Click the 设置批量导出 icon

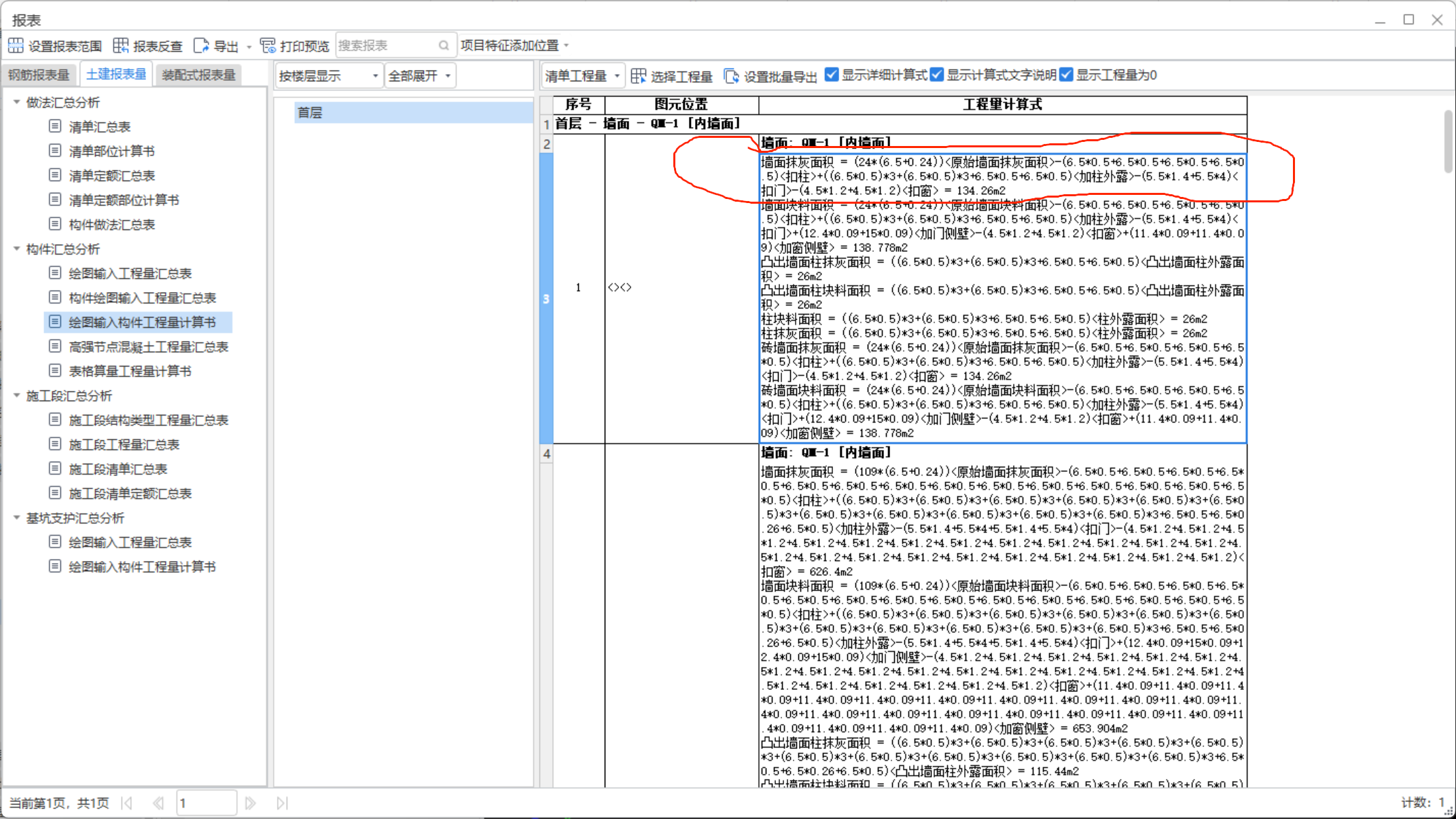point(731,76)
